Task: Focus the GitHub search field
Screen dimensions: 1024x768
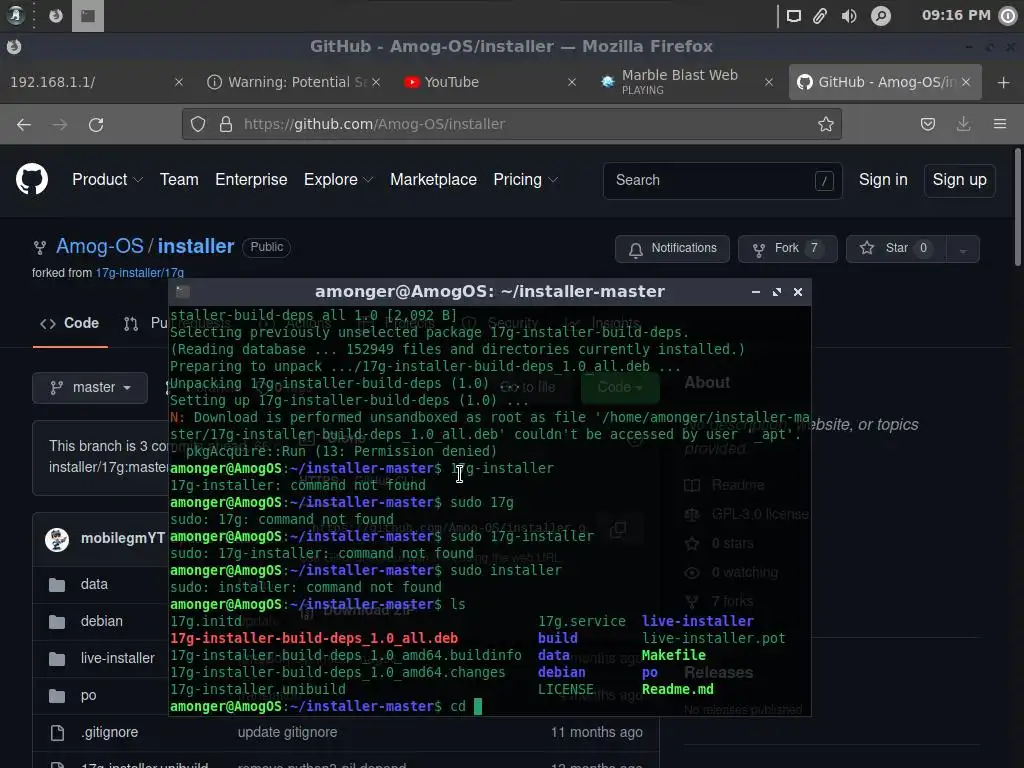Action: tap(722, 180)
